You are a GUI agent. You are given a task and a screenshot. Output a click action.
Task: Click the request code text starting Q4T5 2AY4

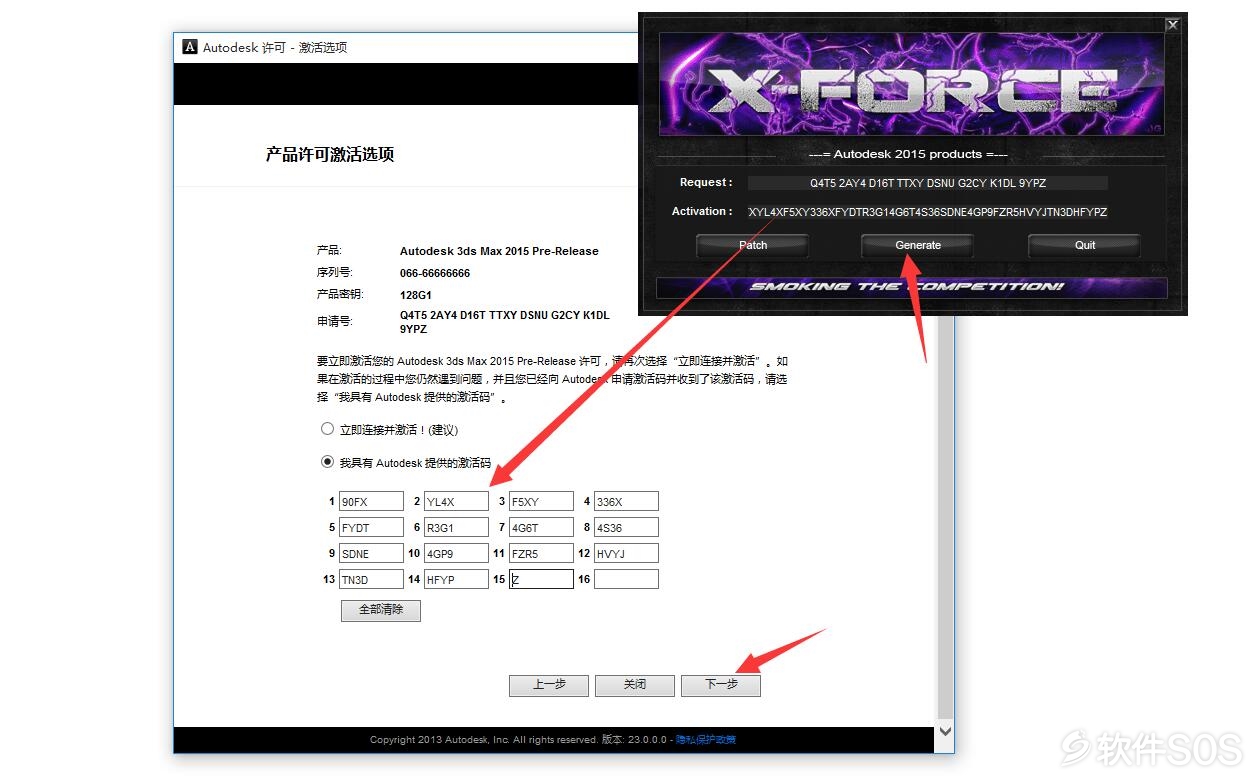tap(505, 322)
